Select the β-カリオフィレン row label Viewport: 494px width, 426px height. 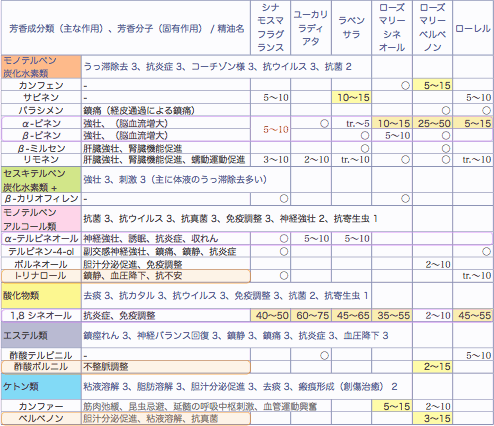[41, 199]
